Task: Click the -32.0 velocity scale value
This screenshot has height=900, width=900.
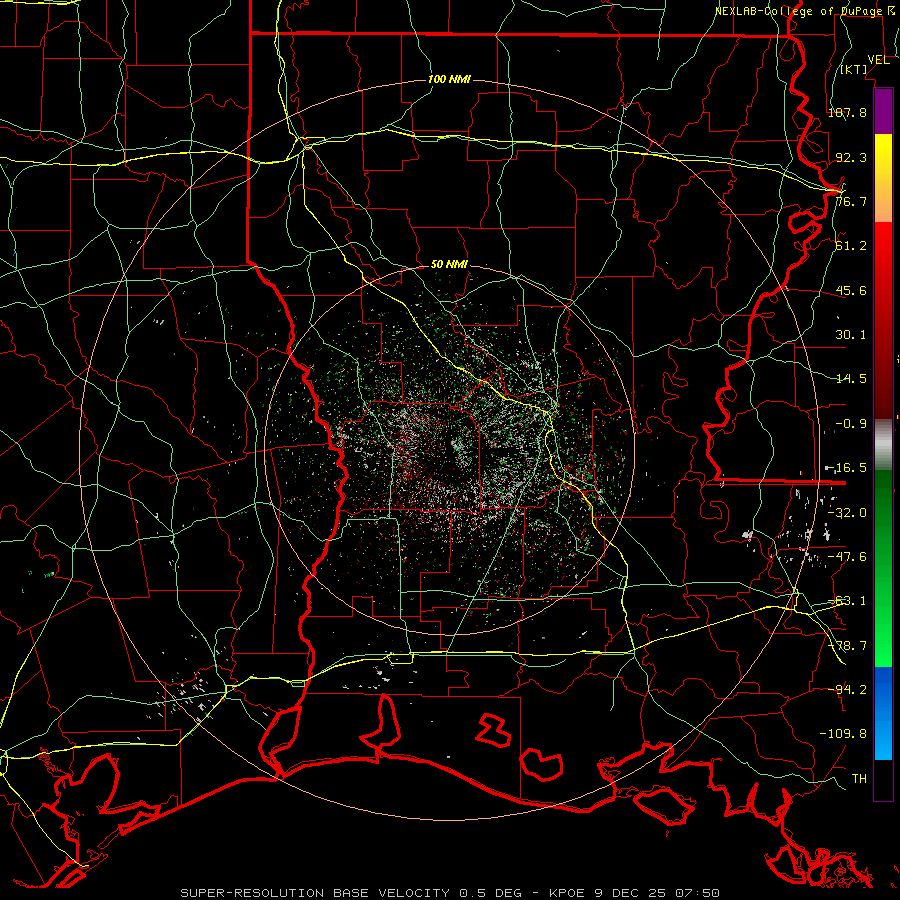Action: (x=849, y=513)
